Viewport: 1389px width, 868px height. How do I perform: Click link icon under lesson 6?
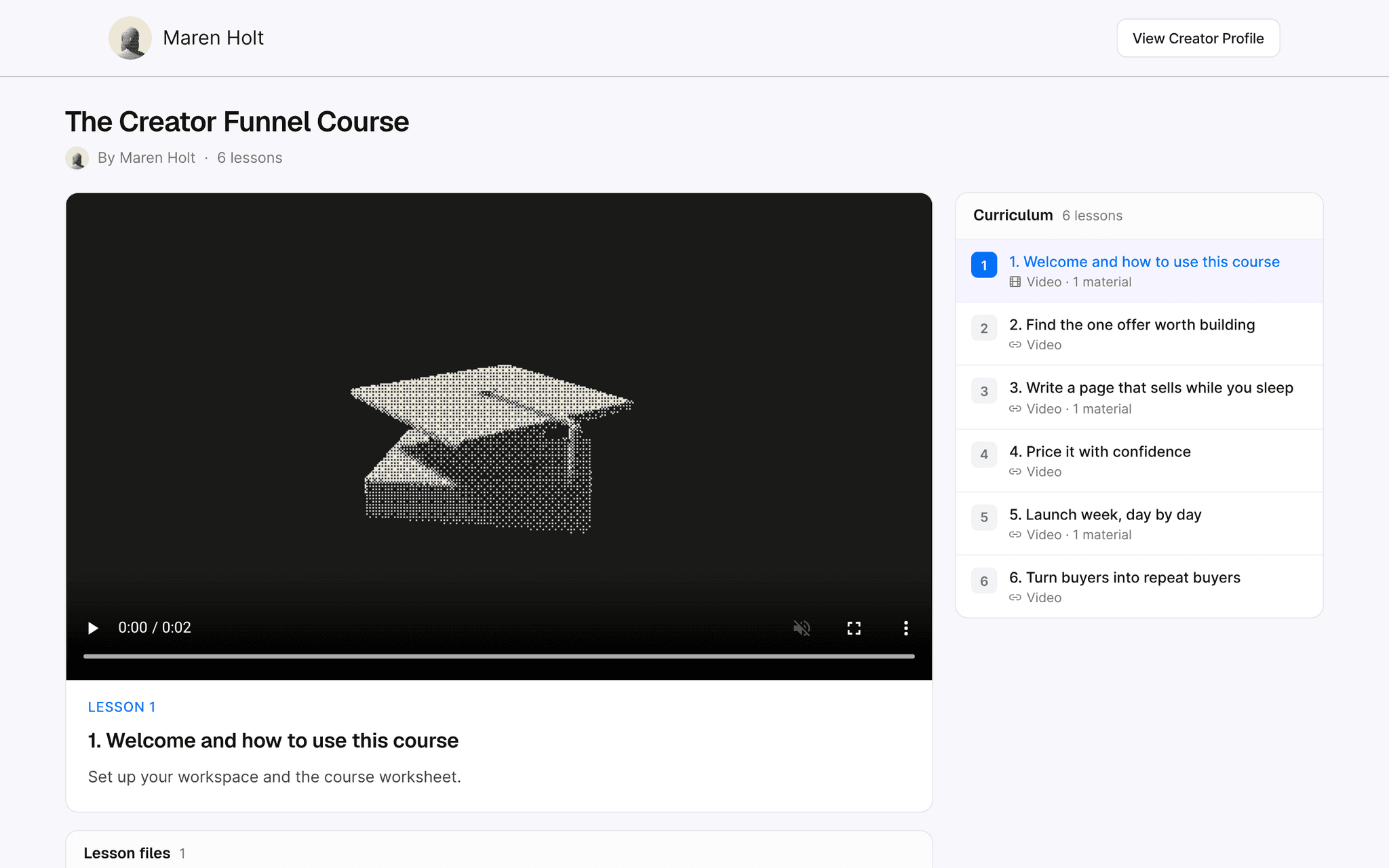click(1015, 598)
